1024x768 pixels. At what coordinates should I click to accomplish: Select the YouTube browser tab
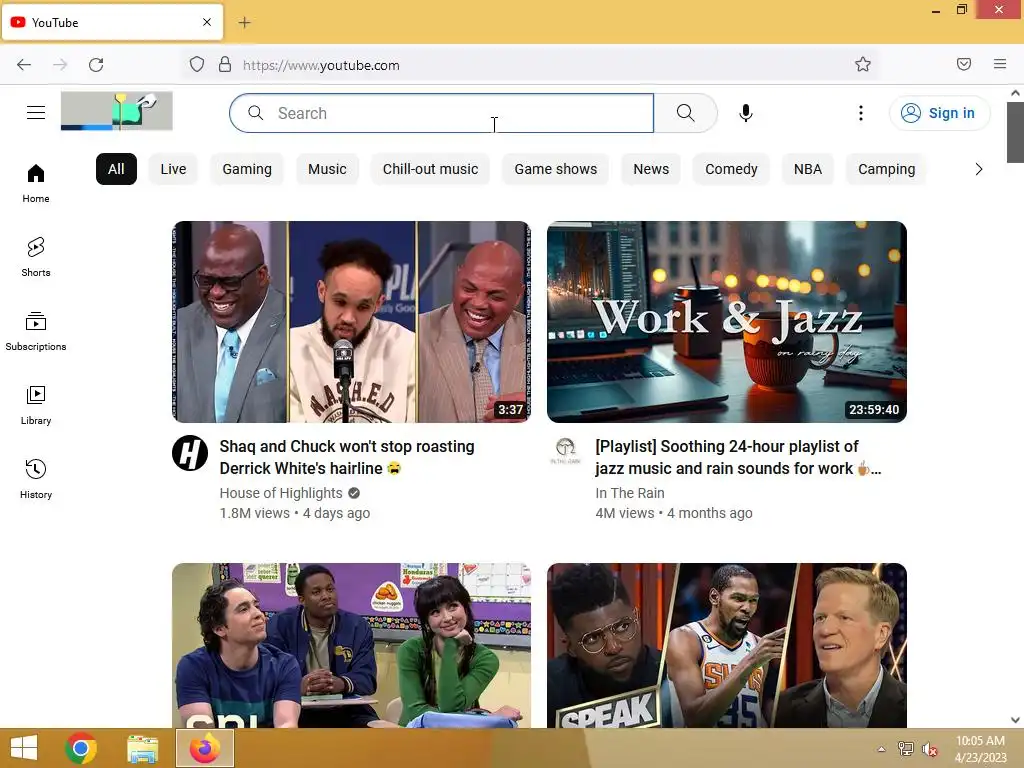click(112, 22)
